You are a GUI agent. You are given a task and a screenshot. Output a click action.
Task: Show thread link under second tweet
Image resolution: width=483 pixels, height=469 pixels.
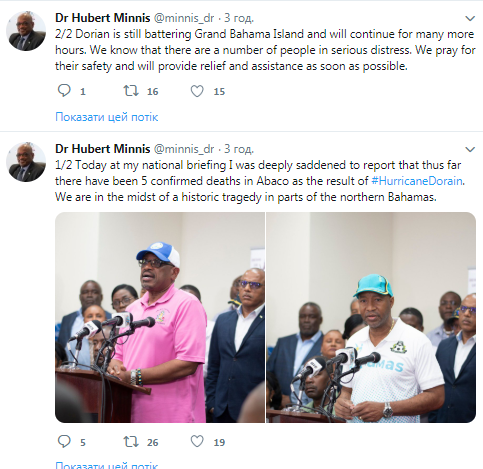point(107,465)
